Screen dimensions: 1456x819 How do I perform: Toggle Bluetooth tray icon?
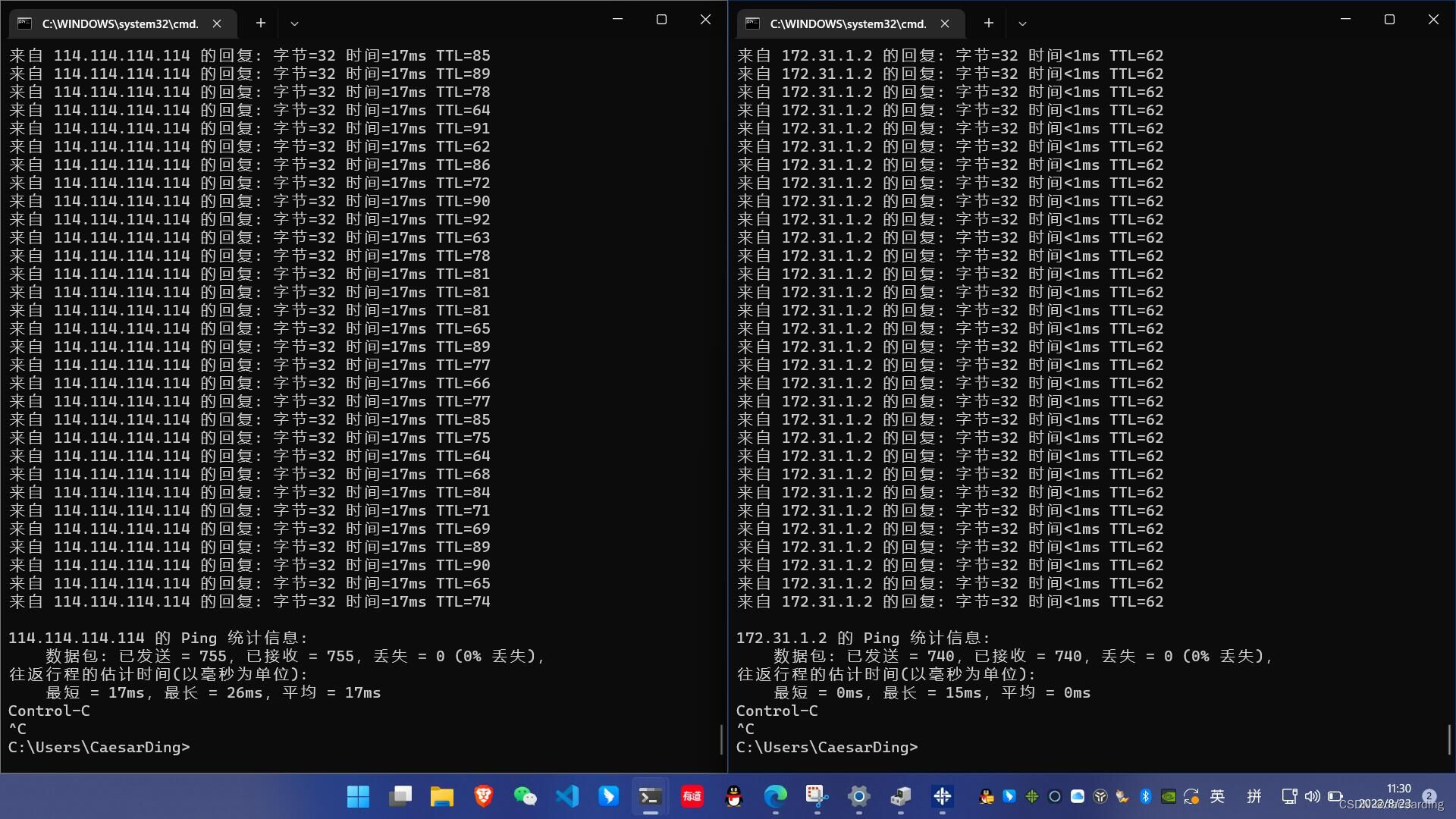click(x=1146, y=796)
